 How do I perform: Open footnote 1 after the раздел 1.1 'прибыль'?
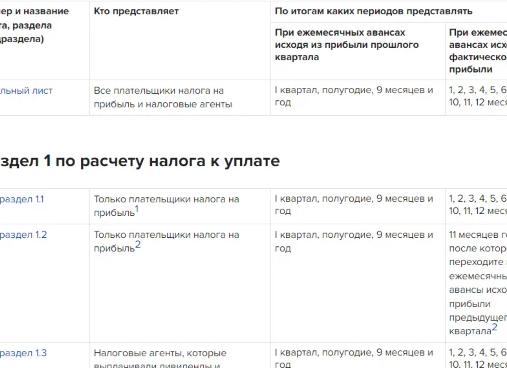tap(137, 210)
